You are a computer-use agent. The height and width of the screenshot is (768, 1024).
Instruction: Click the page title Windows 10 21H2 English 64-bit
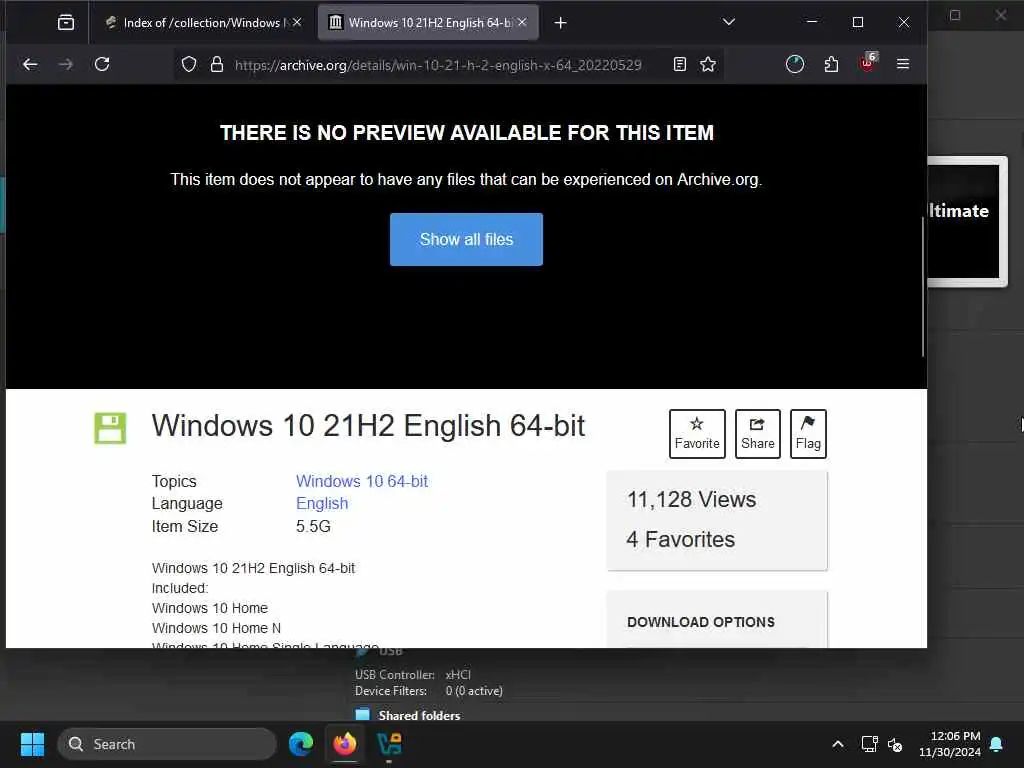[x=368, y=426]
